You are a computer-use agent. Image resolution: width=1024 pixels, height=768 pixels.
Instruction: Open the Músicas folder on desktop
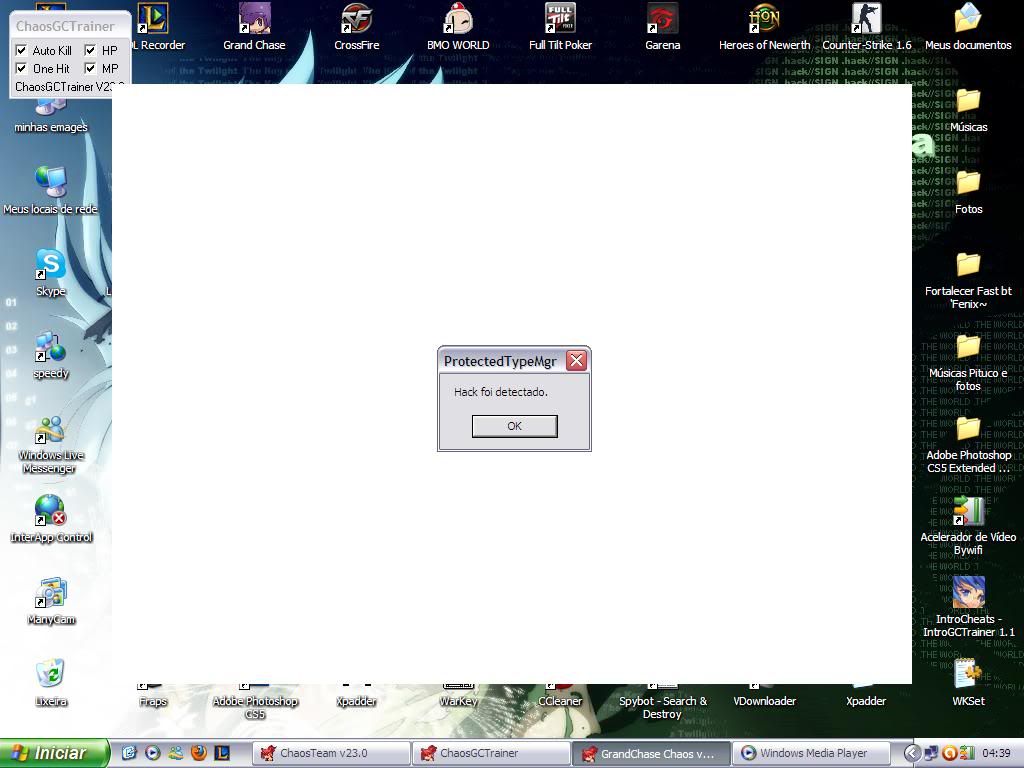point(968,102)
